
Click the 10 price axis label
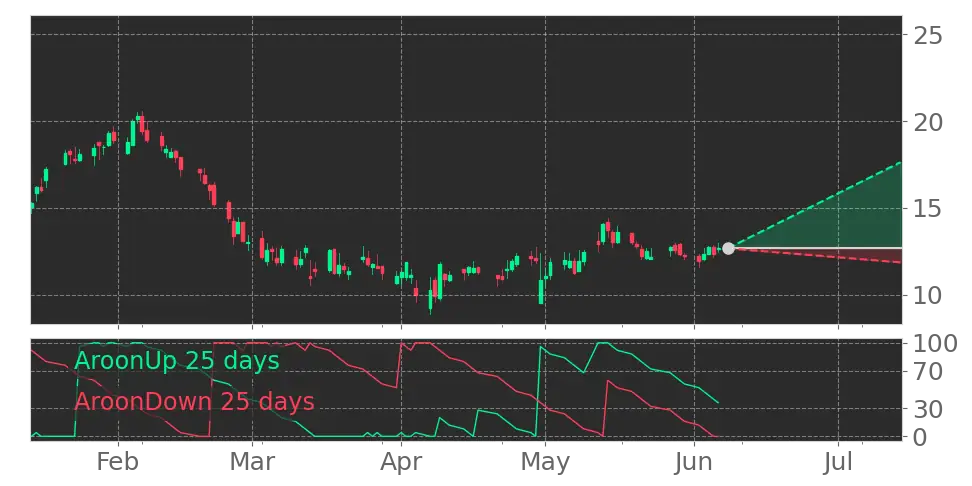(x=928, y=296)
